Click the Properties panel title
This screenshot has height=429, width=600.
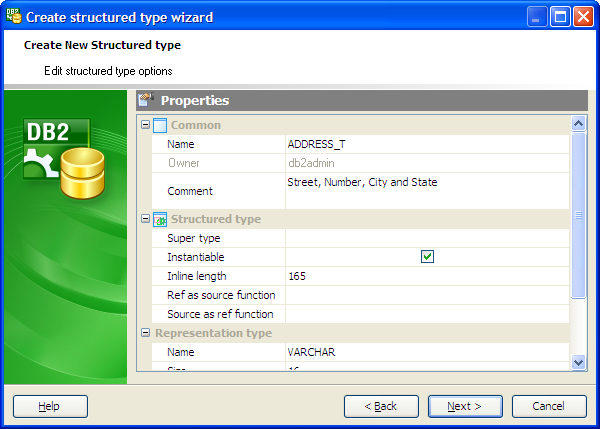pyautogui.click(x=195, y=100)
